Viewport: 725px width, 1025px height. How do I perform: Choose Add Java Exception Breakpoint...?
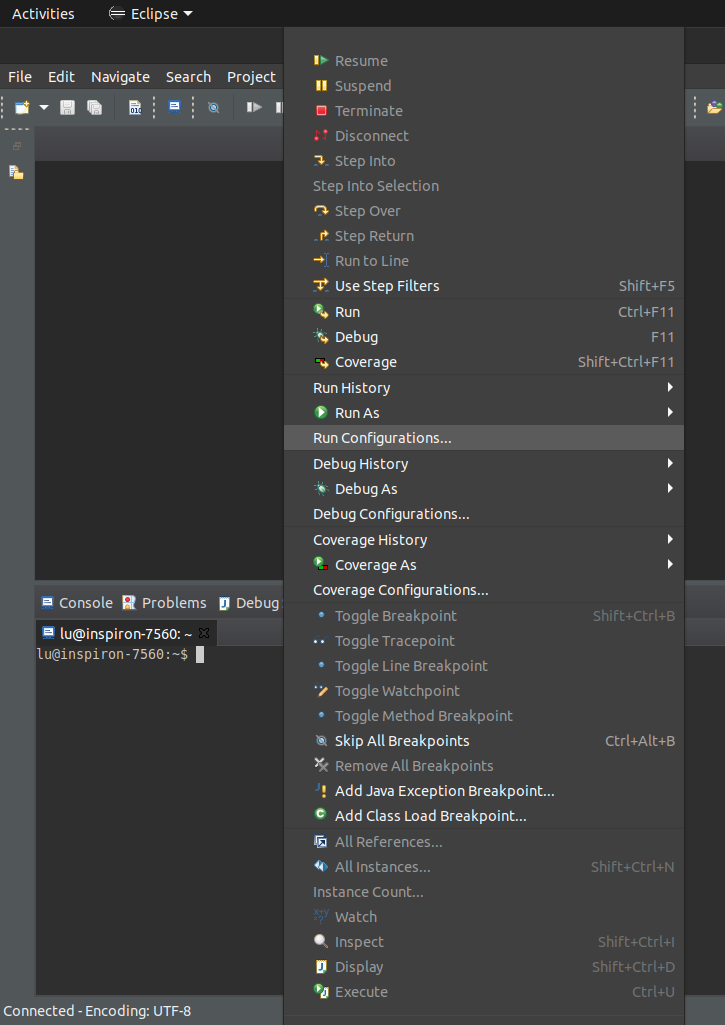pyautogui.click(x=484, y=791)
